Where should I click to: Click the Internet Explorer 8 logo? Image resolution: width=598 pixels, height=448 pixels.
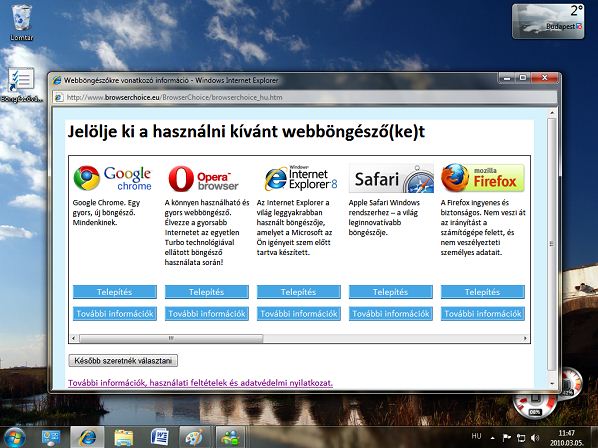tap(301, 178)
